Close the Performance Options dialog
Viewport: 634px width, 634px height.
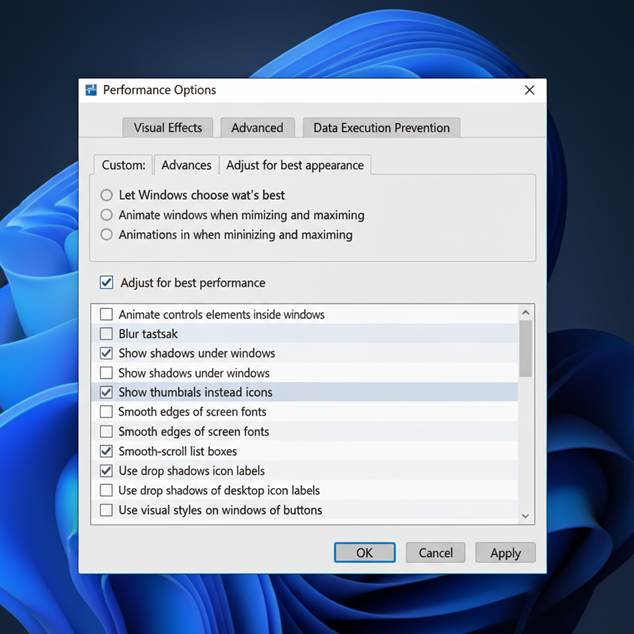coord(529,90)
